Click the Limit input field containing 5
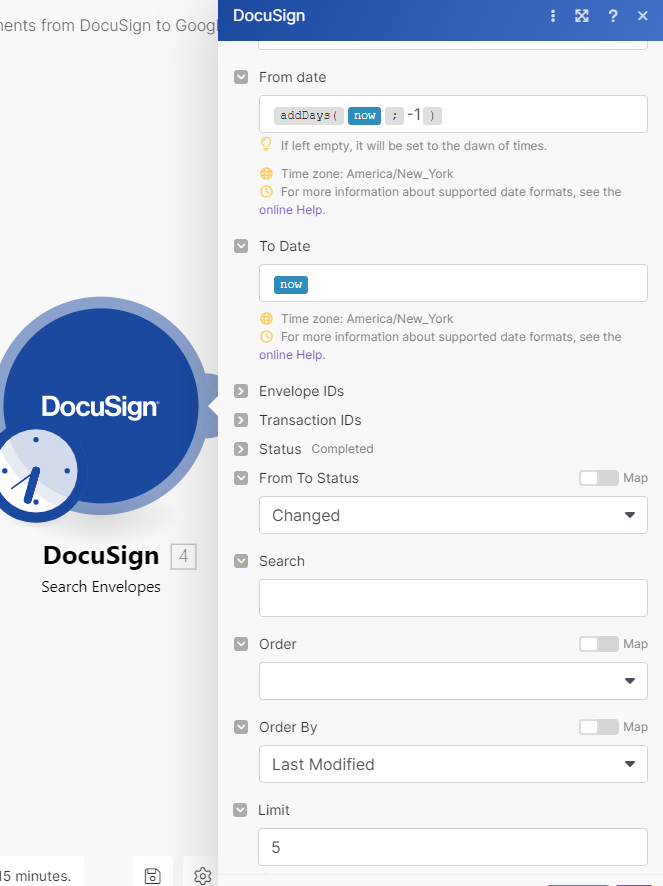Screen dimensions: 663x886 (453, 848)
